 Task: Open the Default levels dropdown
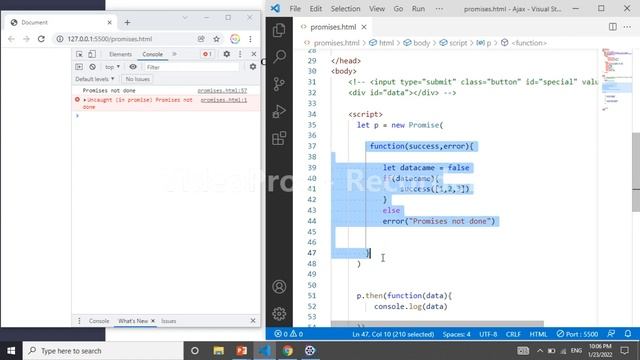point(95,79)
